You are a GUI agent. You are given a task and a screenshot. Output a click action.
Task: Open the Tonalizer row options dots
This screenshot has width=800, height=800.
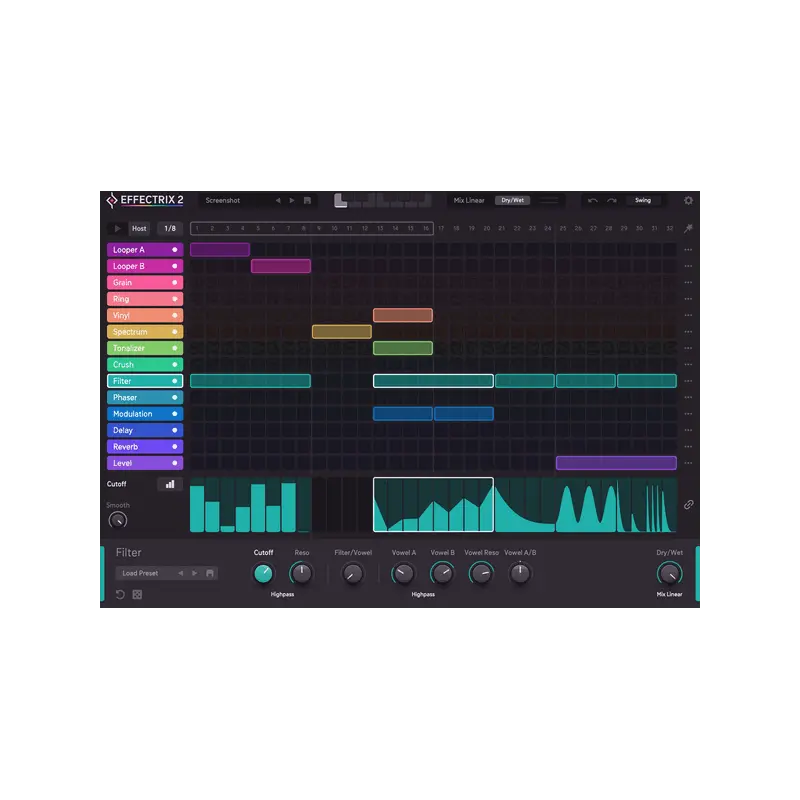(x=688, y=348)
